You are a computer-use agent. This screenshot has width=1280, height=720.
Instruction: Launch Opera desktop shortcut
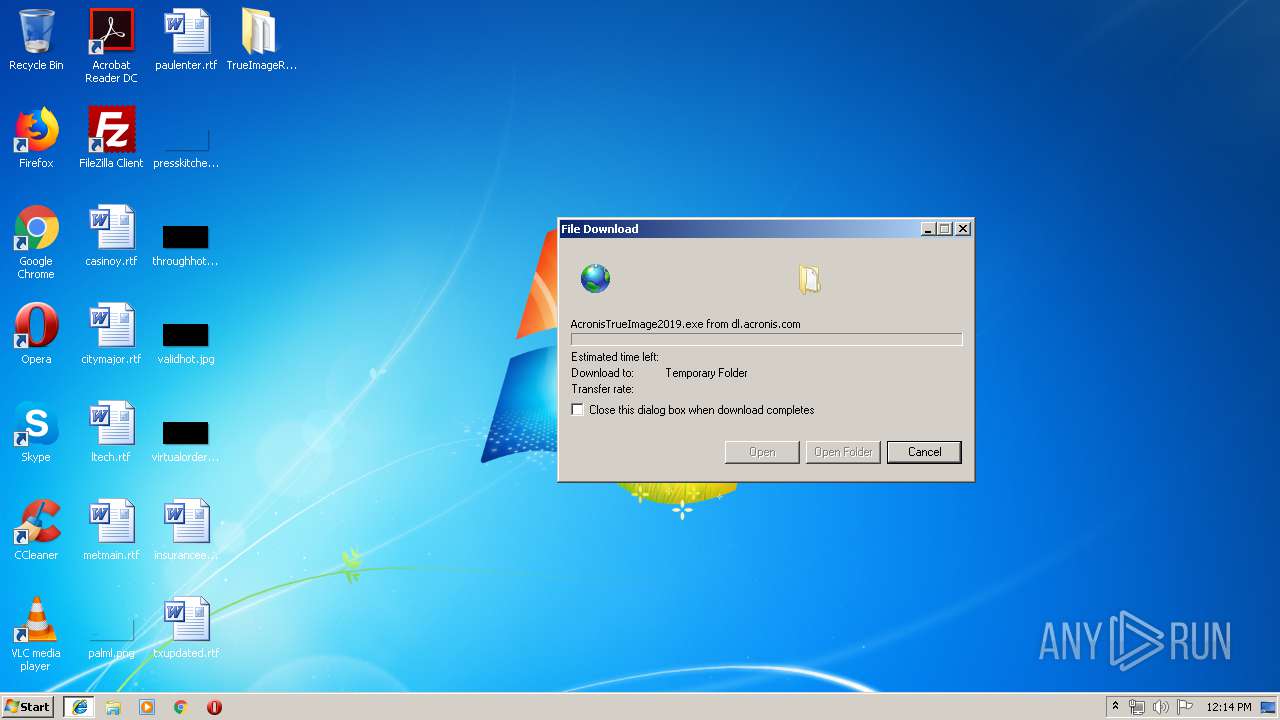(36, 334)
